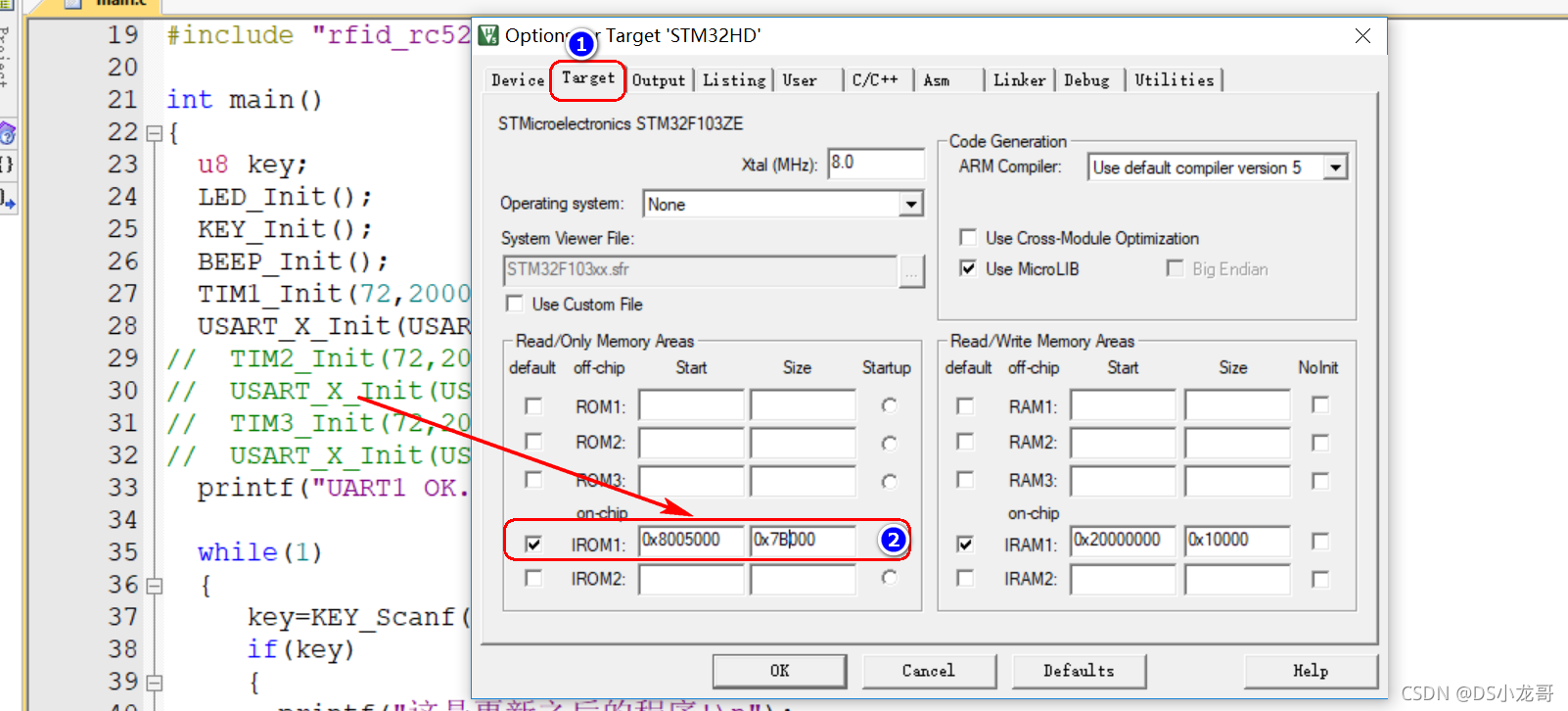Screen dimensions: 1568x711
Task: Enable NoInit for IRAM1
Action: click(1320, 541)
